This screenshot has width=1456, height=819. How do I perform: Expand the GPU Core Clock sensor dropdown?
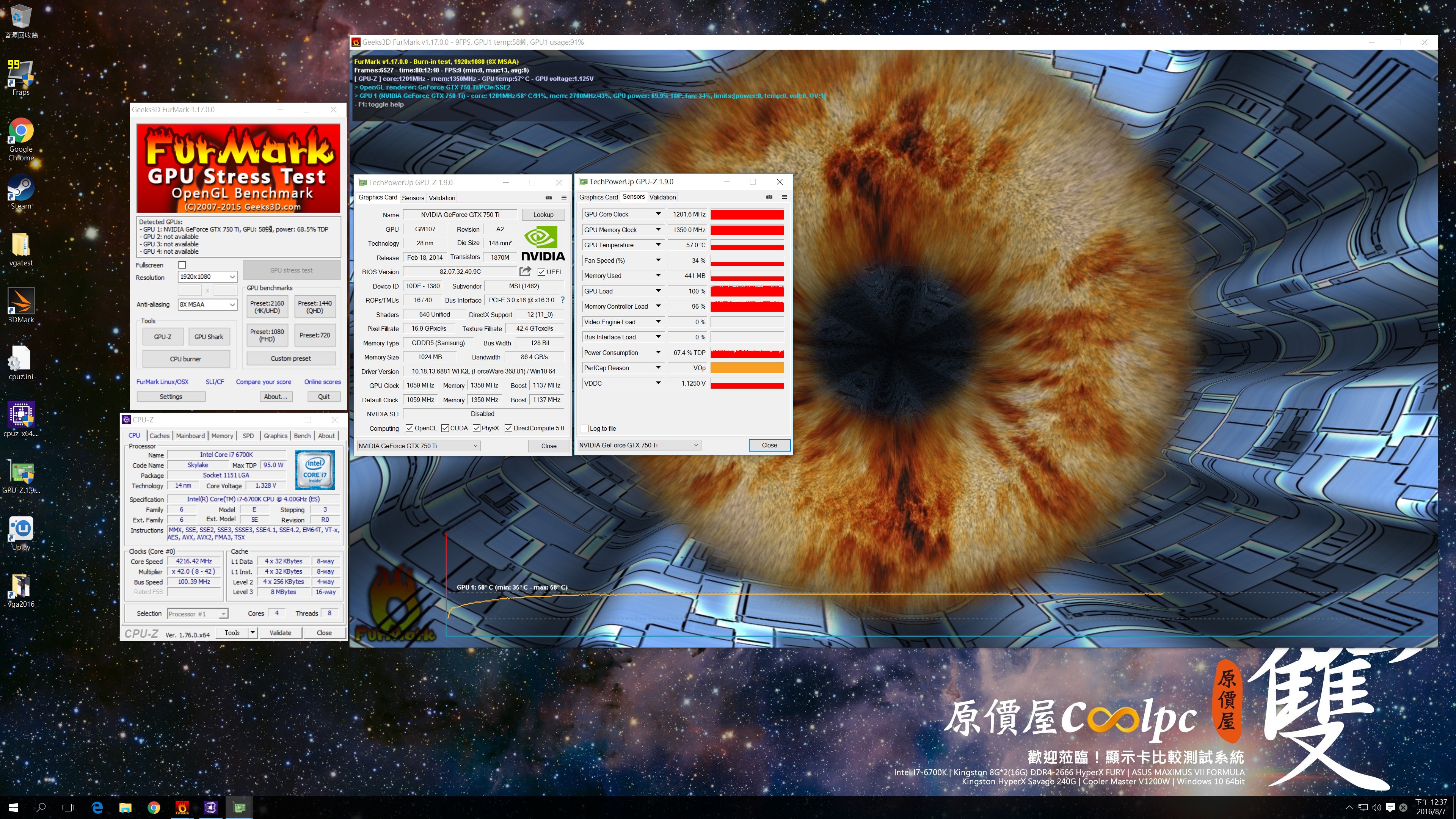(658, 214)
